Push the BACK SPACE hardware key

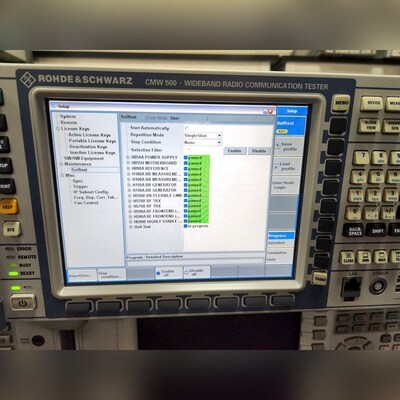(x=354, y=231)
